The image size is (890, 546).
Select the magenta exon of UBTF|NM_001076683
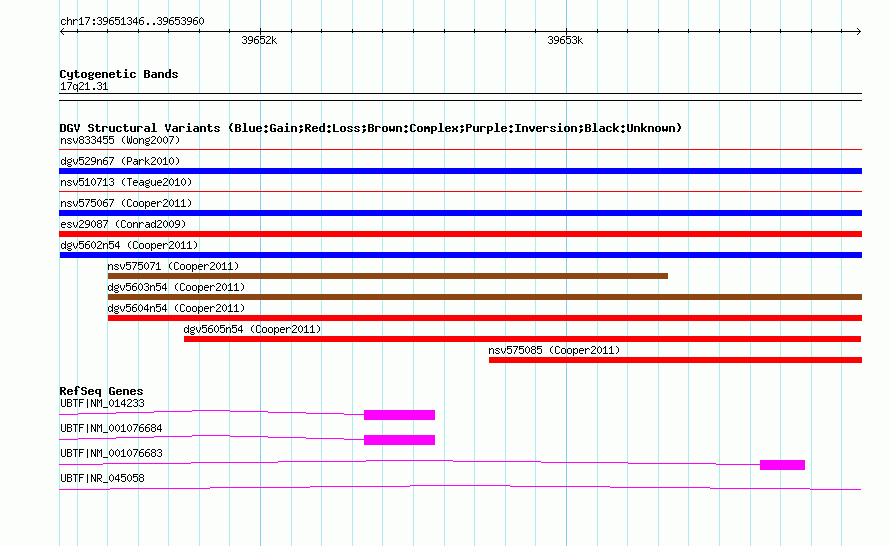click(x=782, y=465)
